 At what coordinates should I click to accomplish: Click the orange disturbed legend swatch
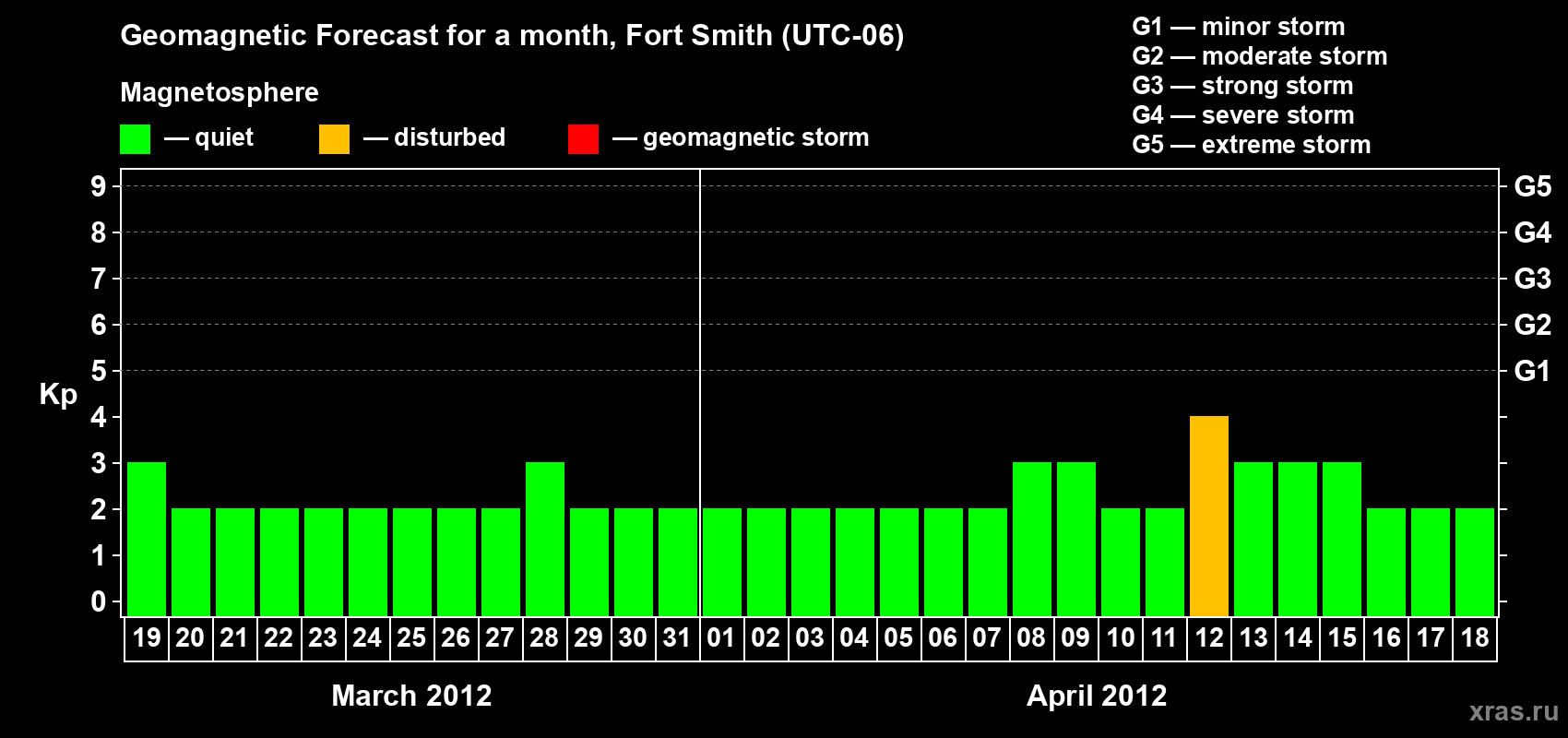tap(335, 139)
